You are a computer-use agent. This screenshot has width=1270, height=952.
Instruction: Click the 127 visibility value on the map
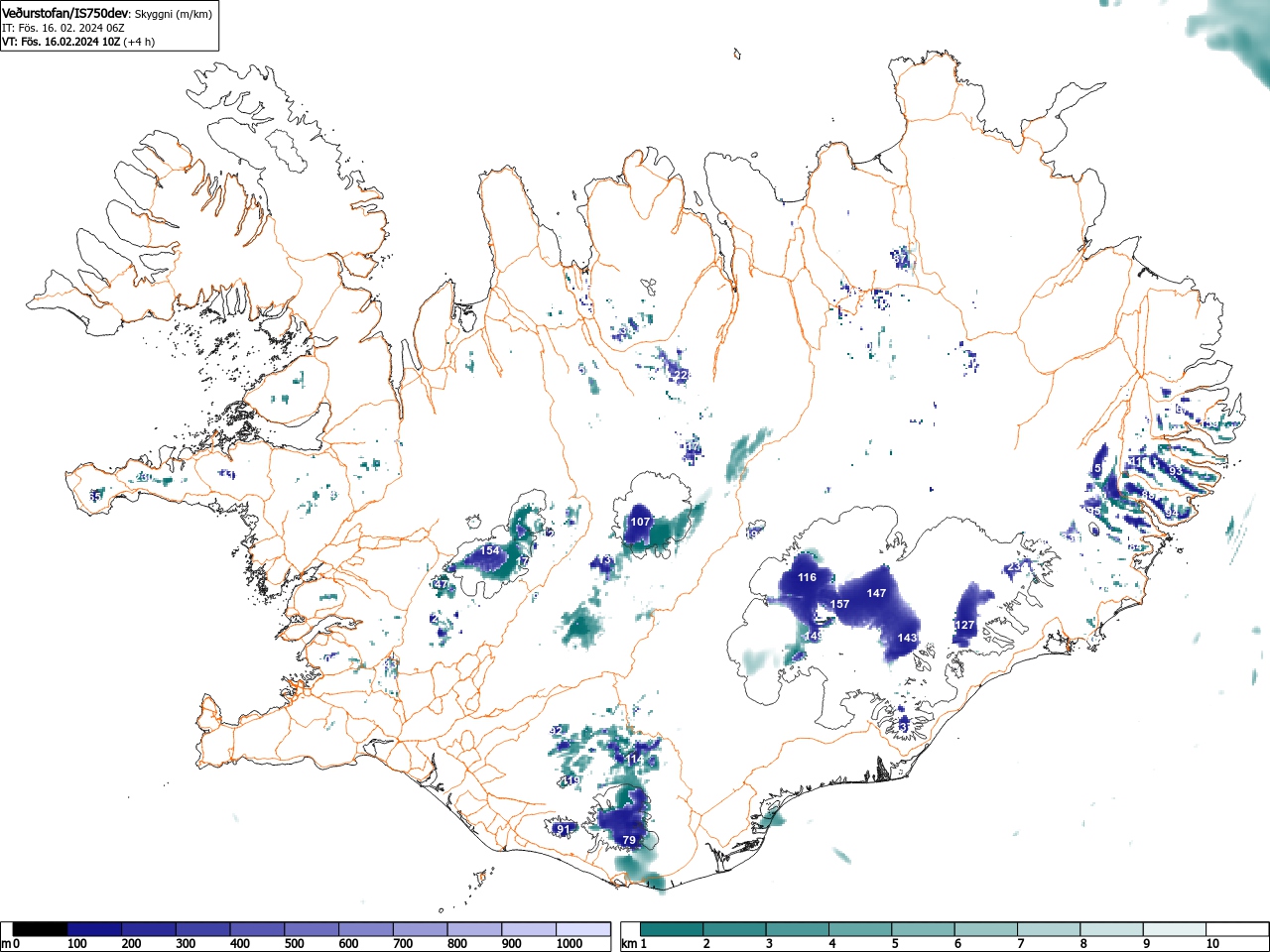[964, 625]
